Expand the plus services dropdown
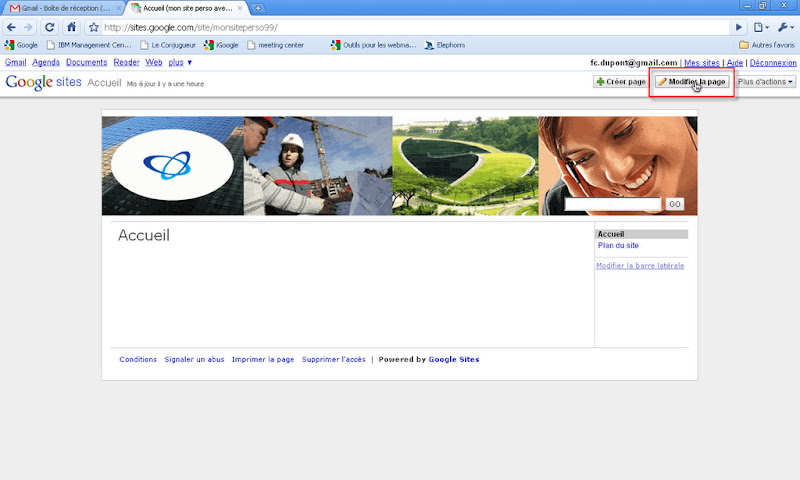The width and height of the screenshot is (800, 480). tap(180, 62)
